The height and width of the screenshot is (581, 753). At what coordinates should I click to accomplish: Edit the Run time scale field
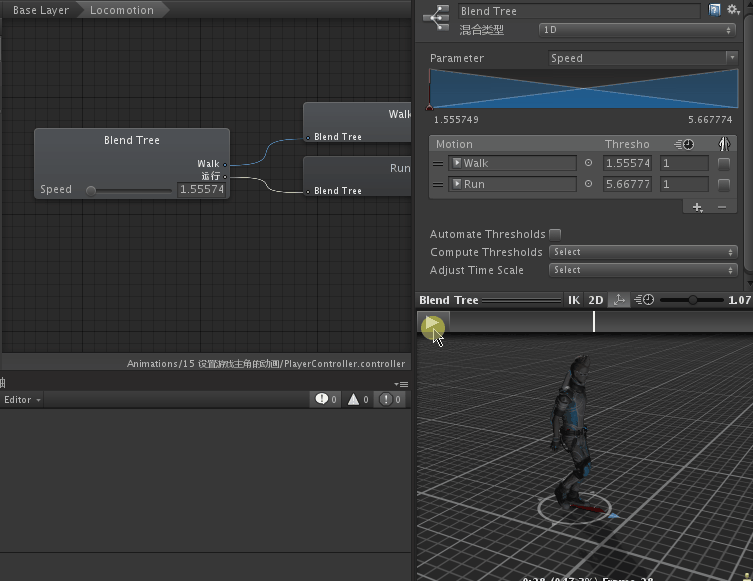[x=684, y=184]
